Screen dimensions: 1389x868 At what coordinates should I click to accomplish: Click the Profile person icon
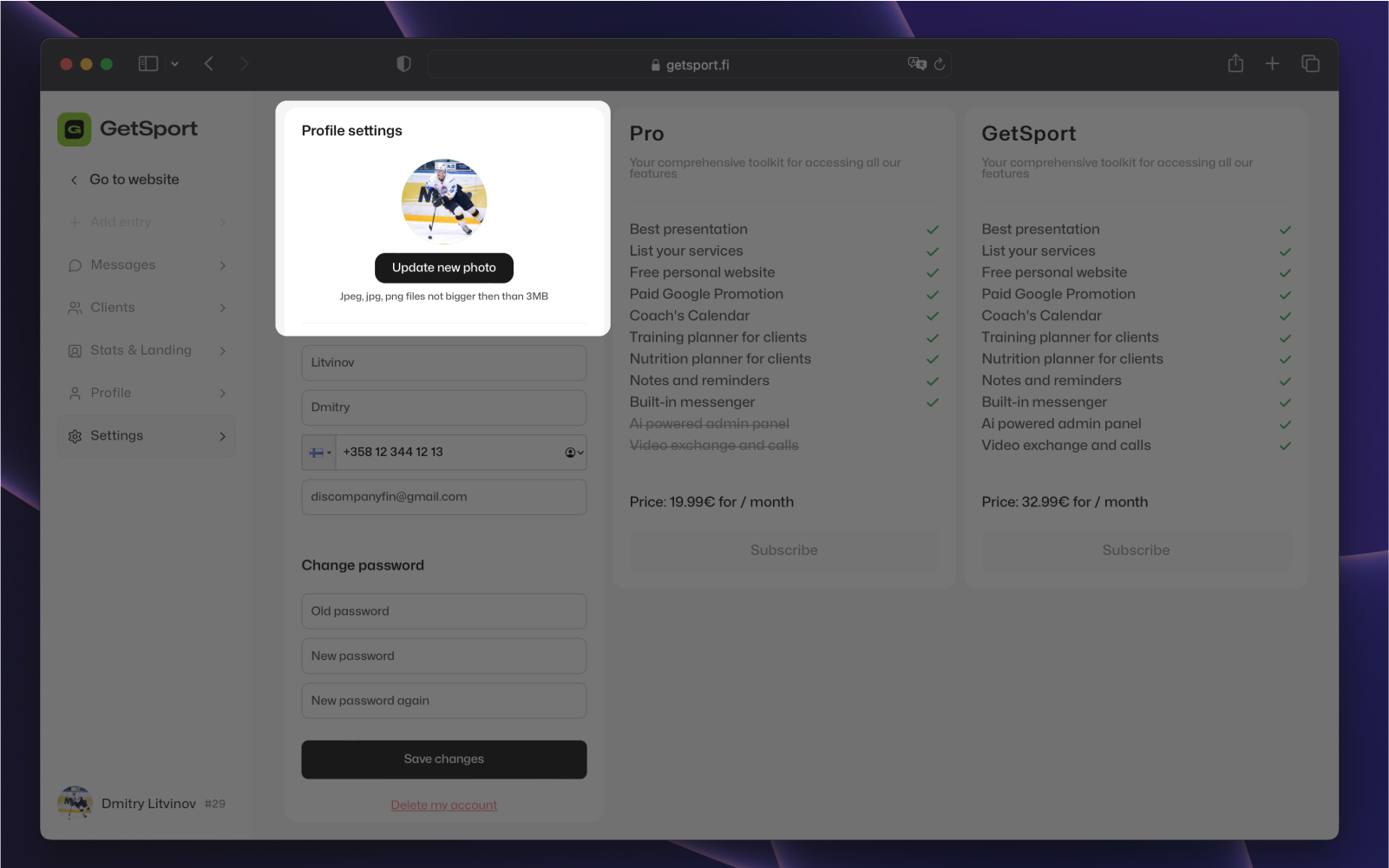75,394
